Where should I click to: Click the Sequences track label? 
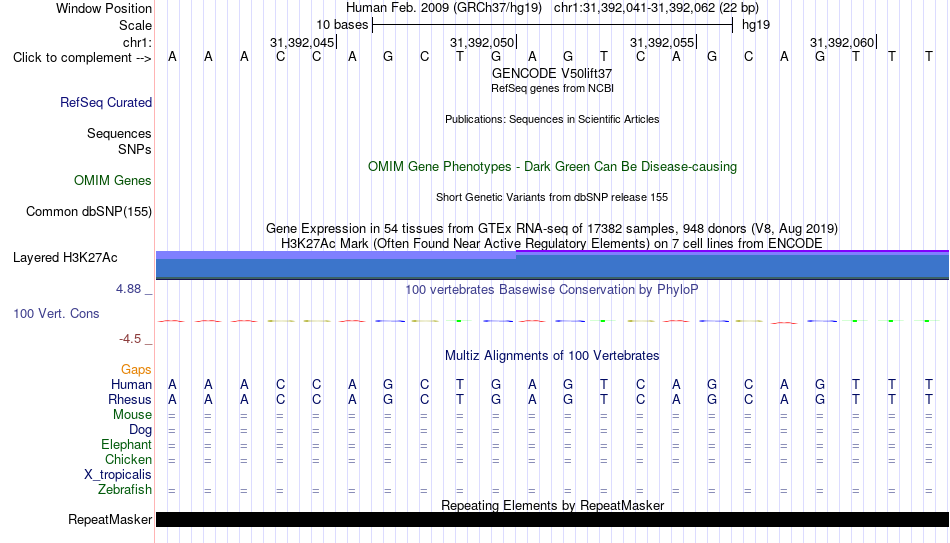pyautogui.click(x=119, y=133)
